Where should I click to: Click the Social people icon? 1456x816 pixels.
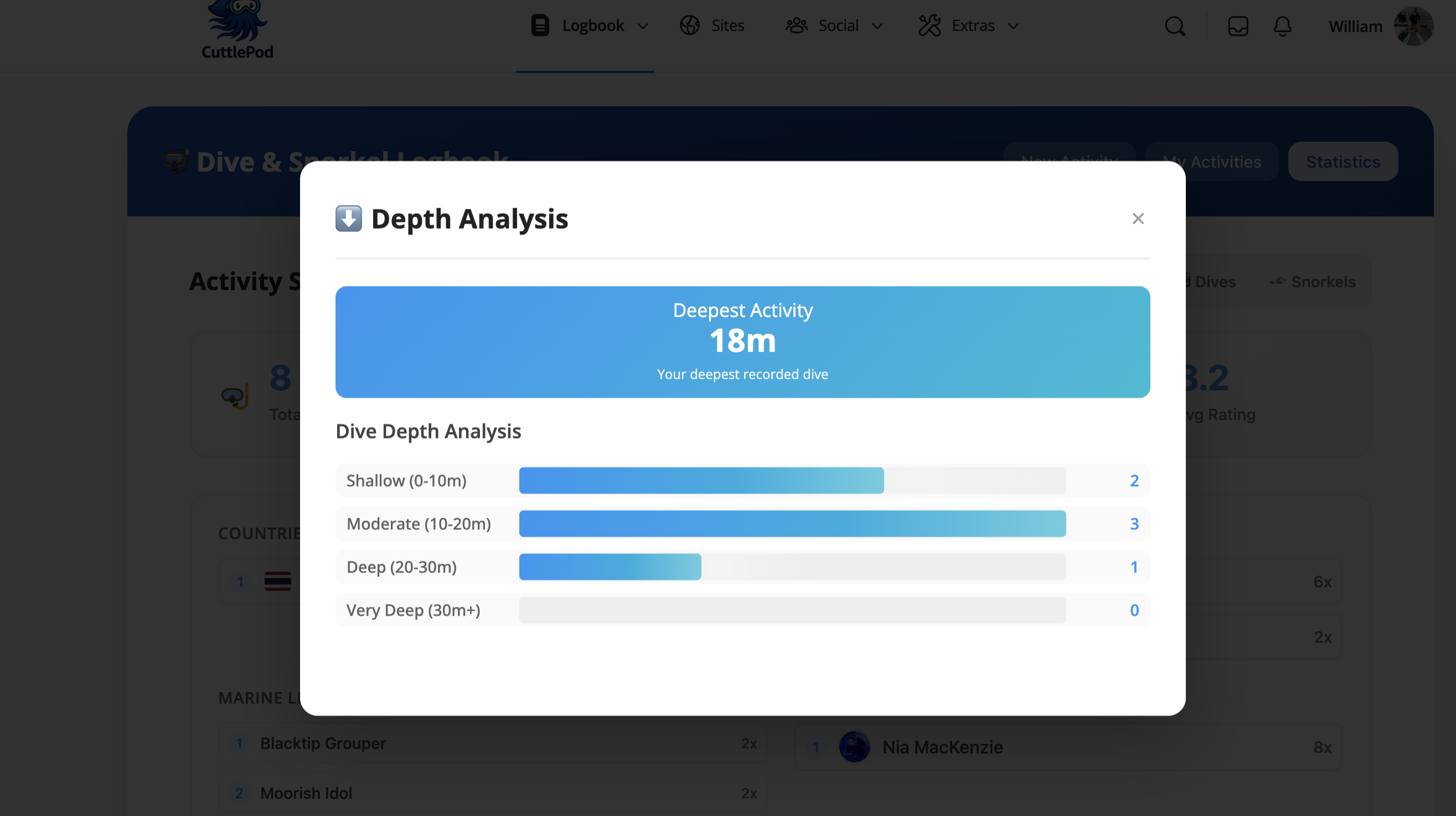(x=797, y=26)
